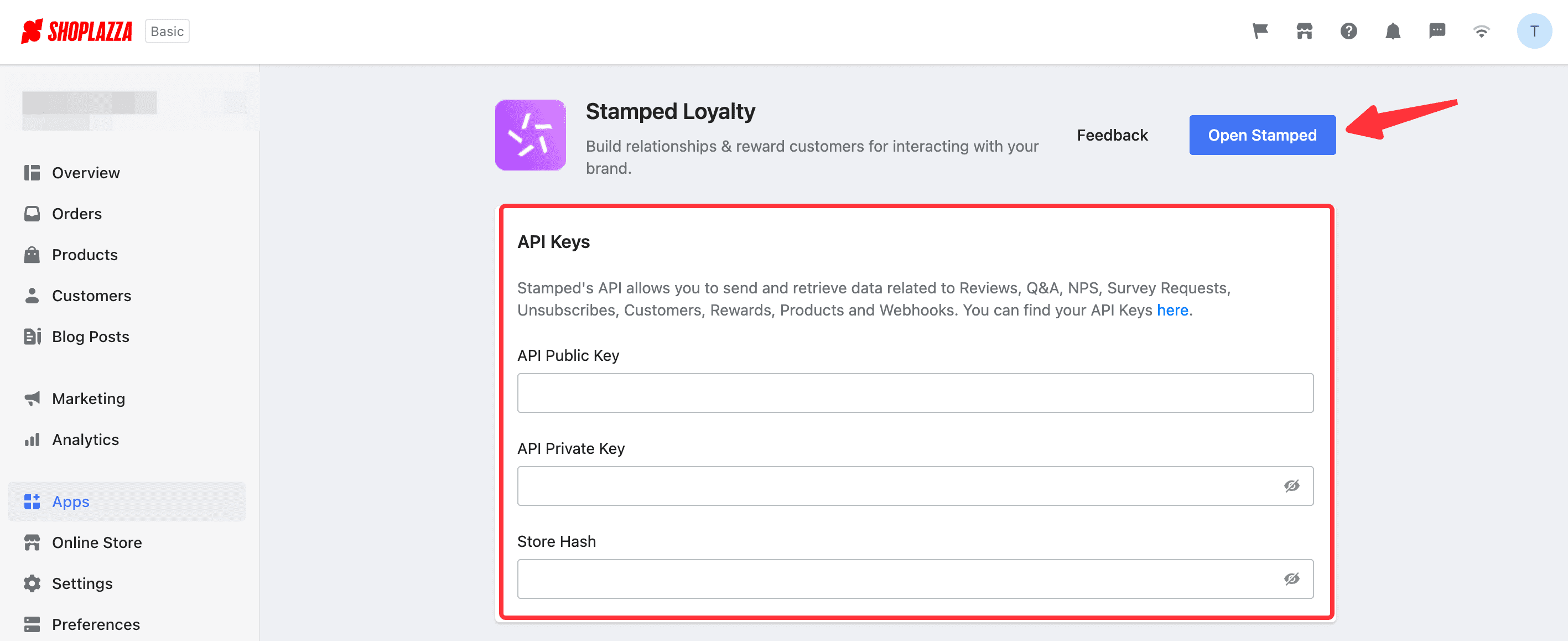This screenshot has width=1568, height=641.
Task: Open Preferences menu item
Action: click(96, 624)
